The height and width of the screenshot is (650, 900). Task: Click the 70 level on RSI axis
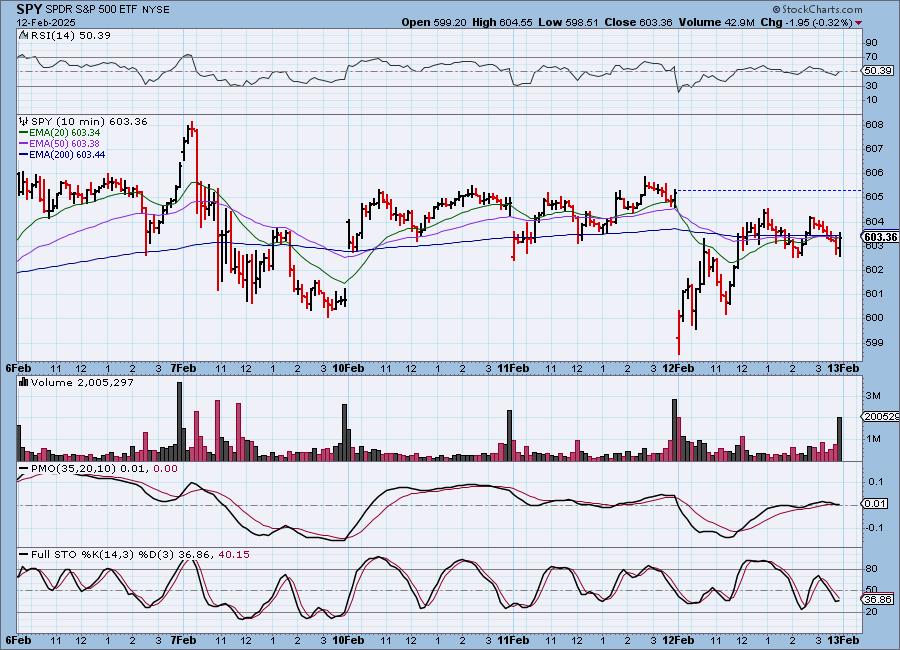coord(871,56)
